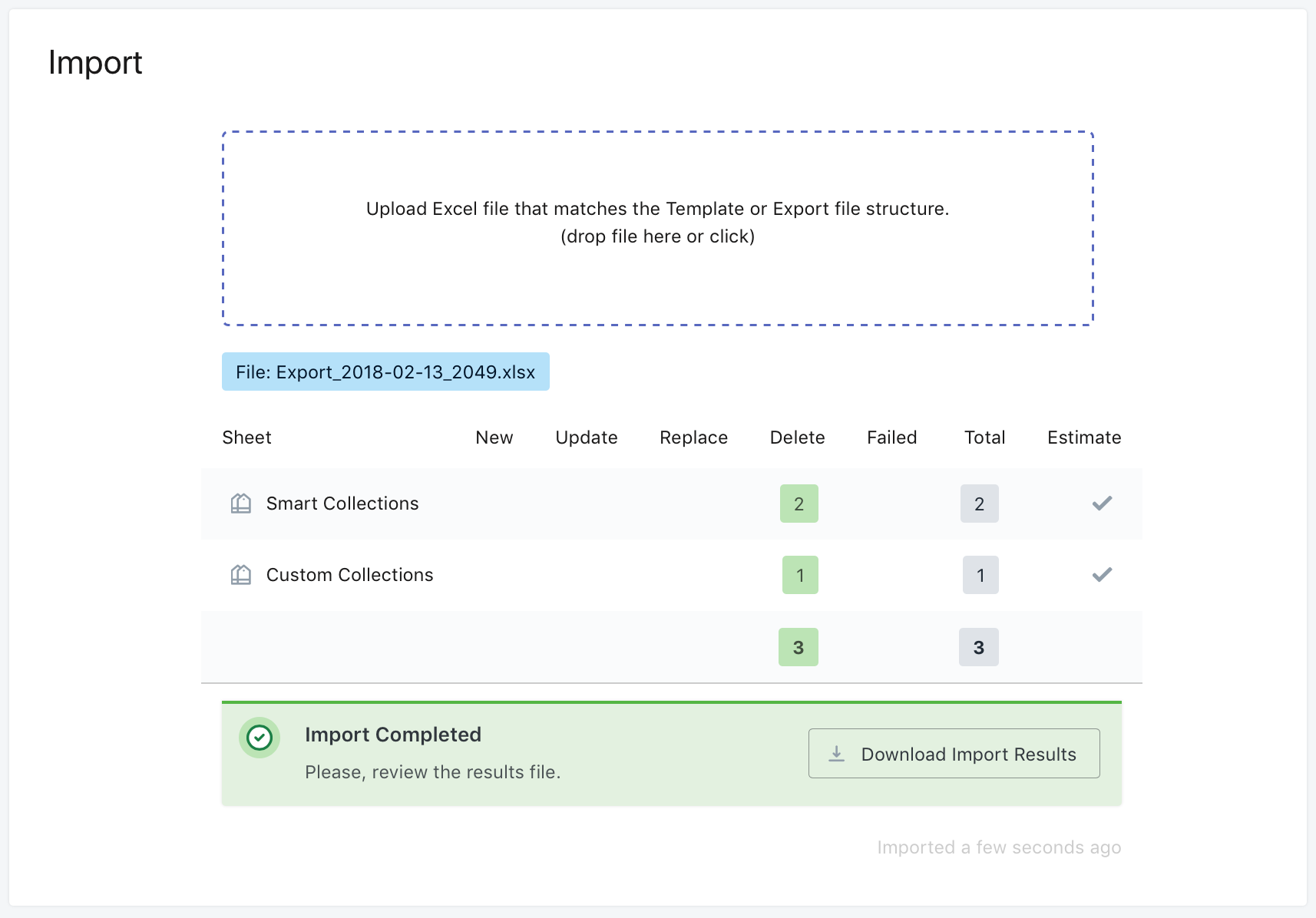Image resolution: width=1316 pixels, height=918 pixels.
Task: Click the summary row total count 3
Action: pos(978,647)
